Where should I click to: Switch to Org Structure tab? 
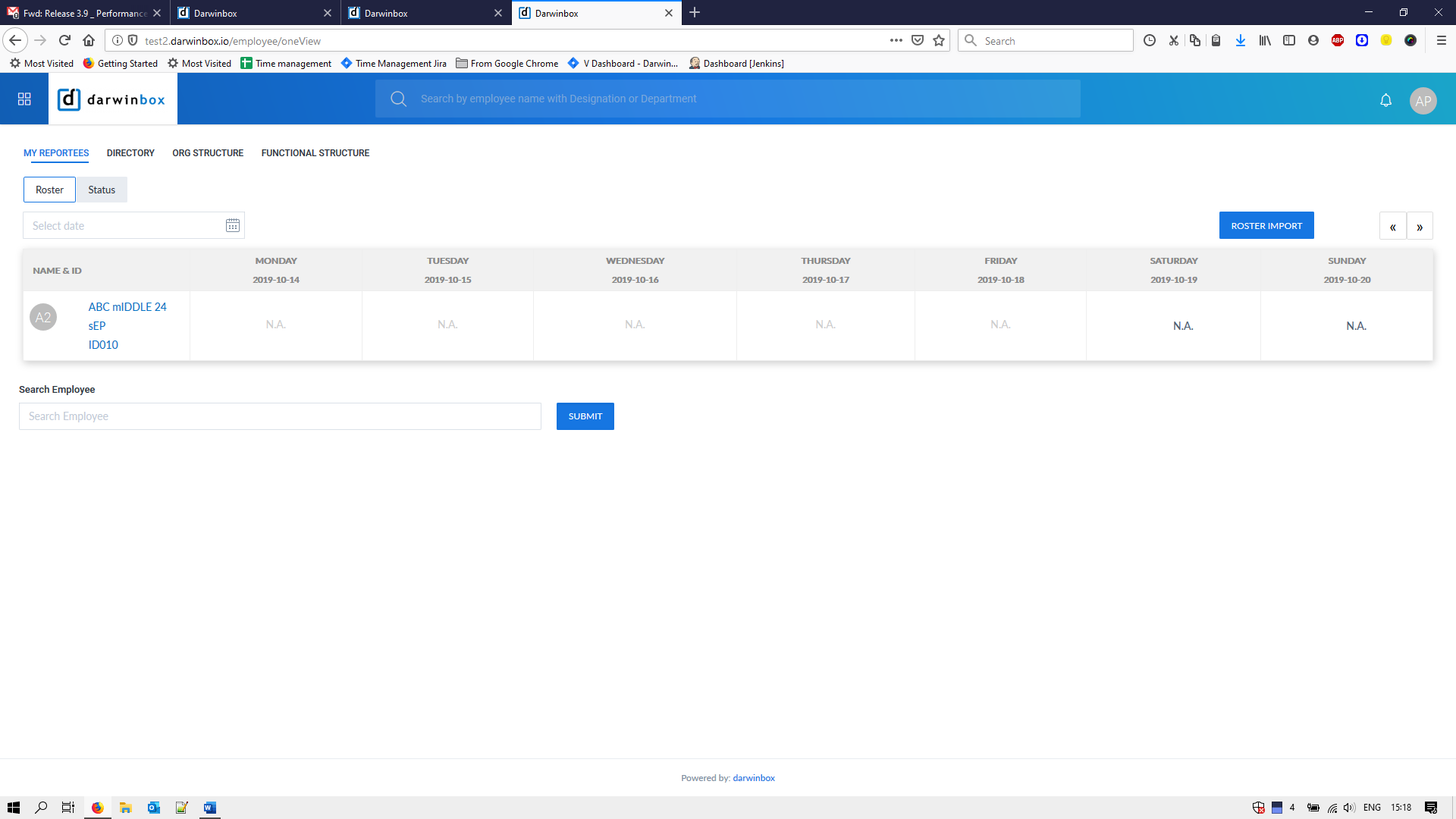pos(208,153)
